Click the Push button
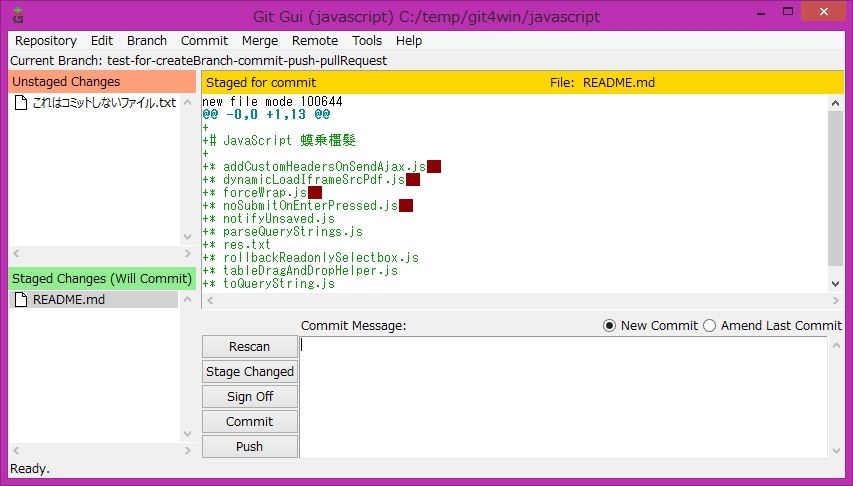 pos(250,447)
